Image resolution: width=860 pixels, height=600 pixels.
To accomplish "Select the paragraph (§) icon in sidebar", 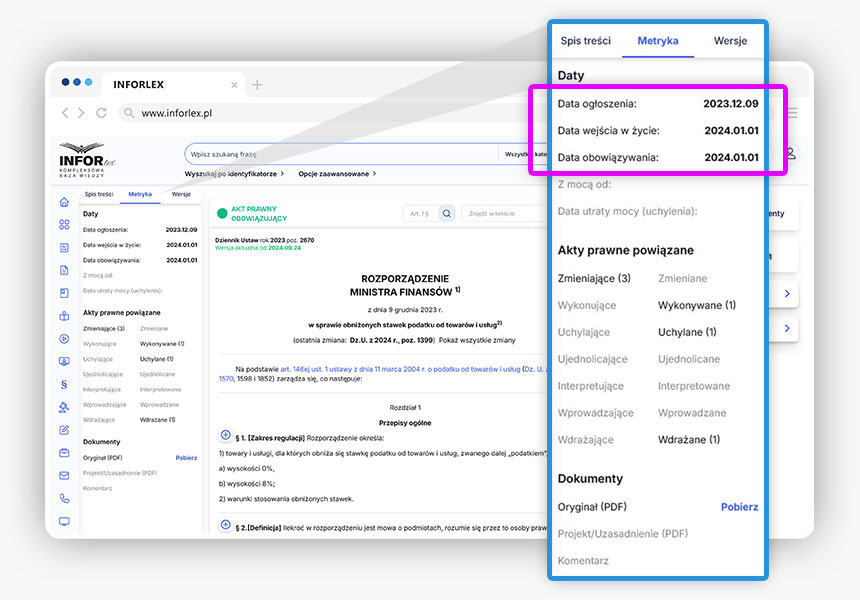I will tap(64, 383).
